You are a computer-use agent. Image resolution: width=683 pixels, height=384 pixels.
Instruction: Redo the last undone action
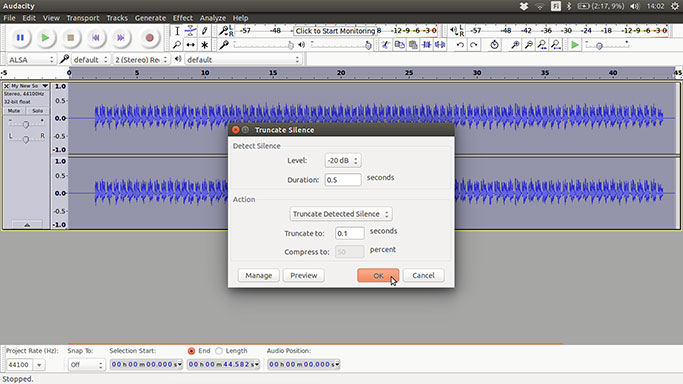pyautogui.click(x=474, y=45)
